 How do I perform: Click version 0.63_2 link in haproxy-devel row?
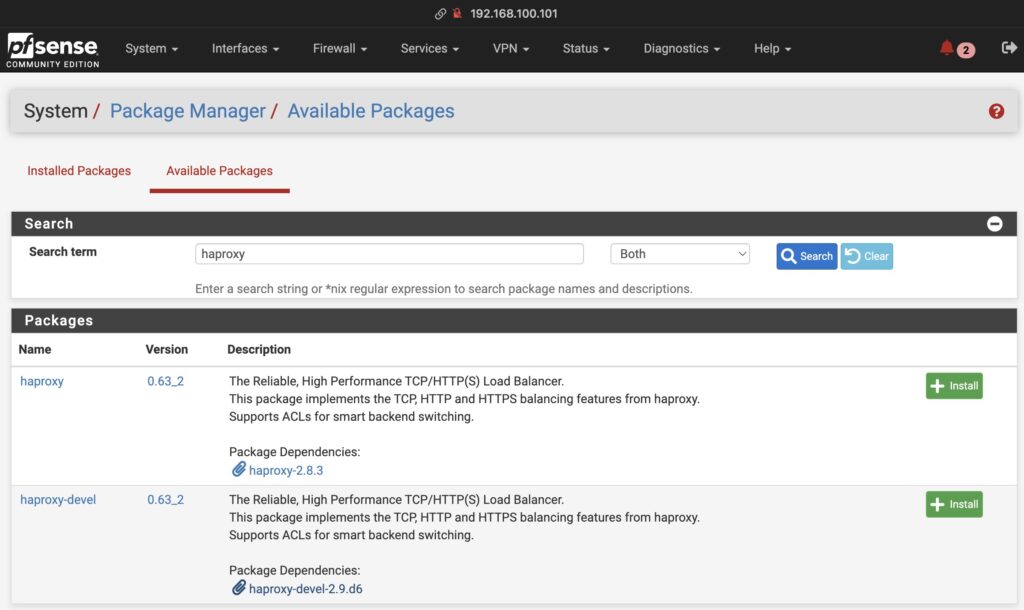[165, 500]
